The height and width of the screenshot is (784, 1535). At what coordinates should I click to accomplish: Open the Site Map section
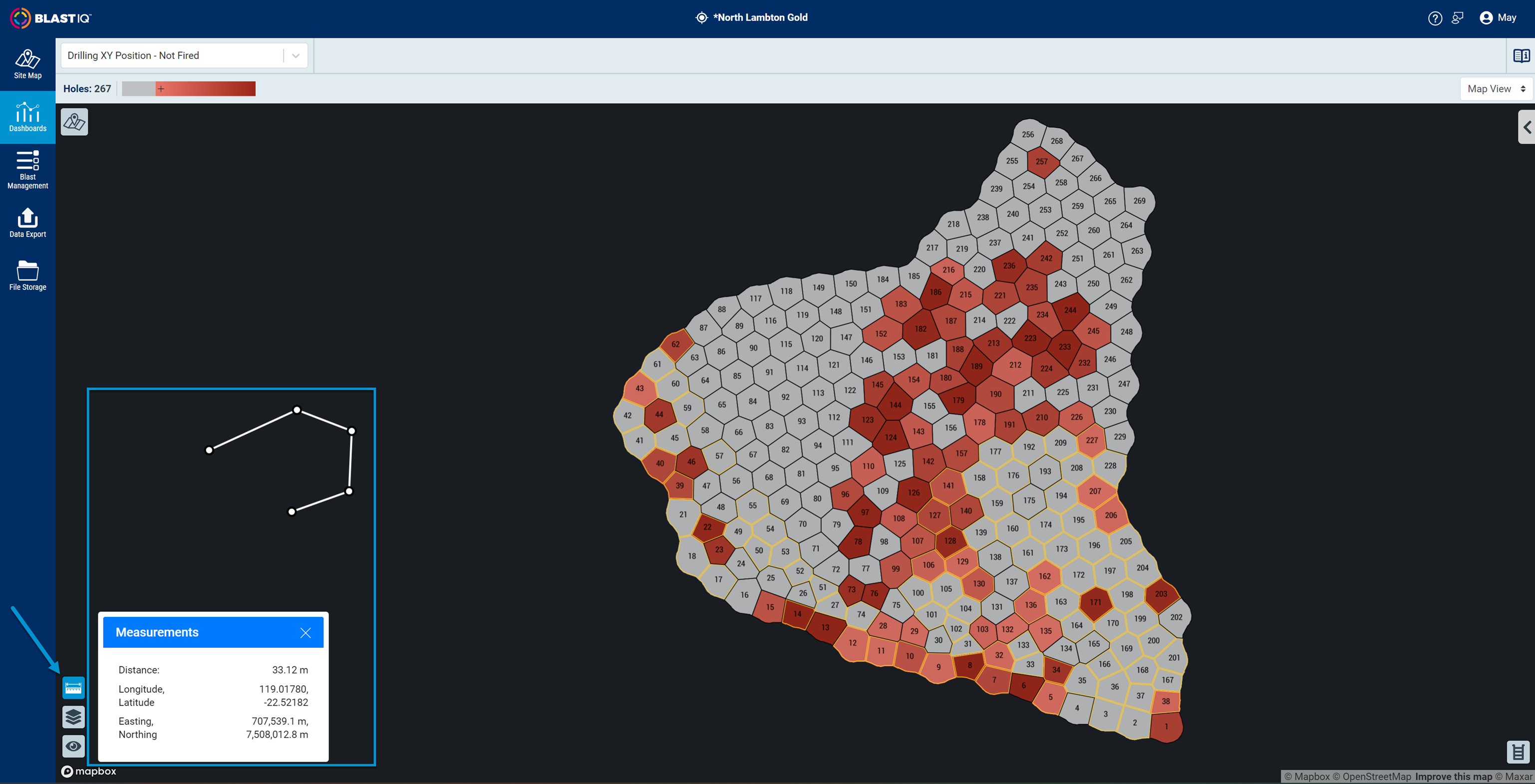(x=27, y=64)
